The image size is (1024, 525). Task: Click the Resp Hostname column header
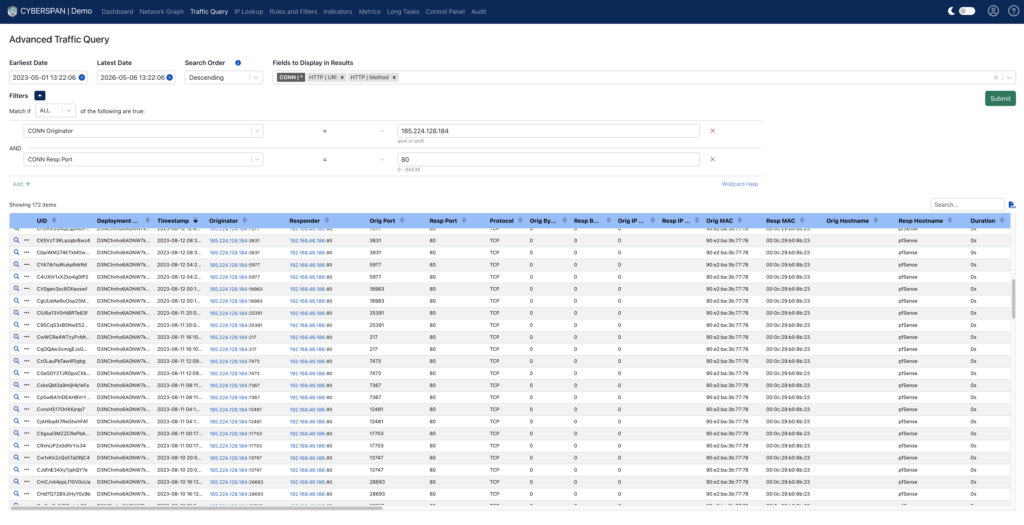click(921, 221)
